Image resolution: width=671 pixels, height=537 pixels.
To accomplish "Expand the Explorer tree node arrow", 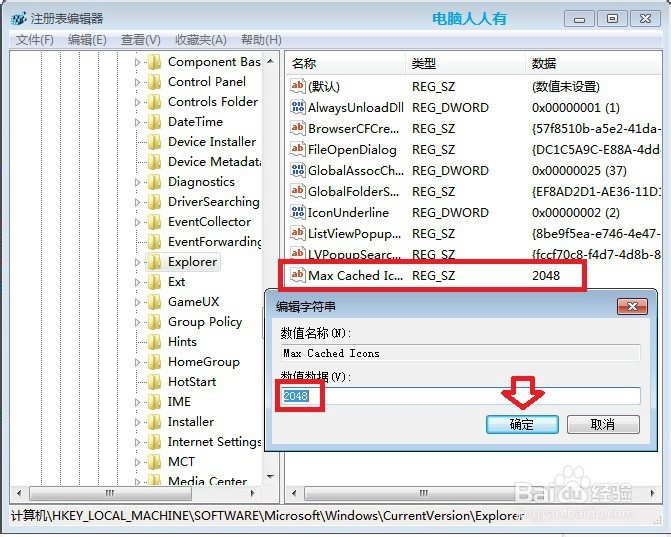I will 137,262.
